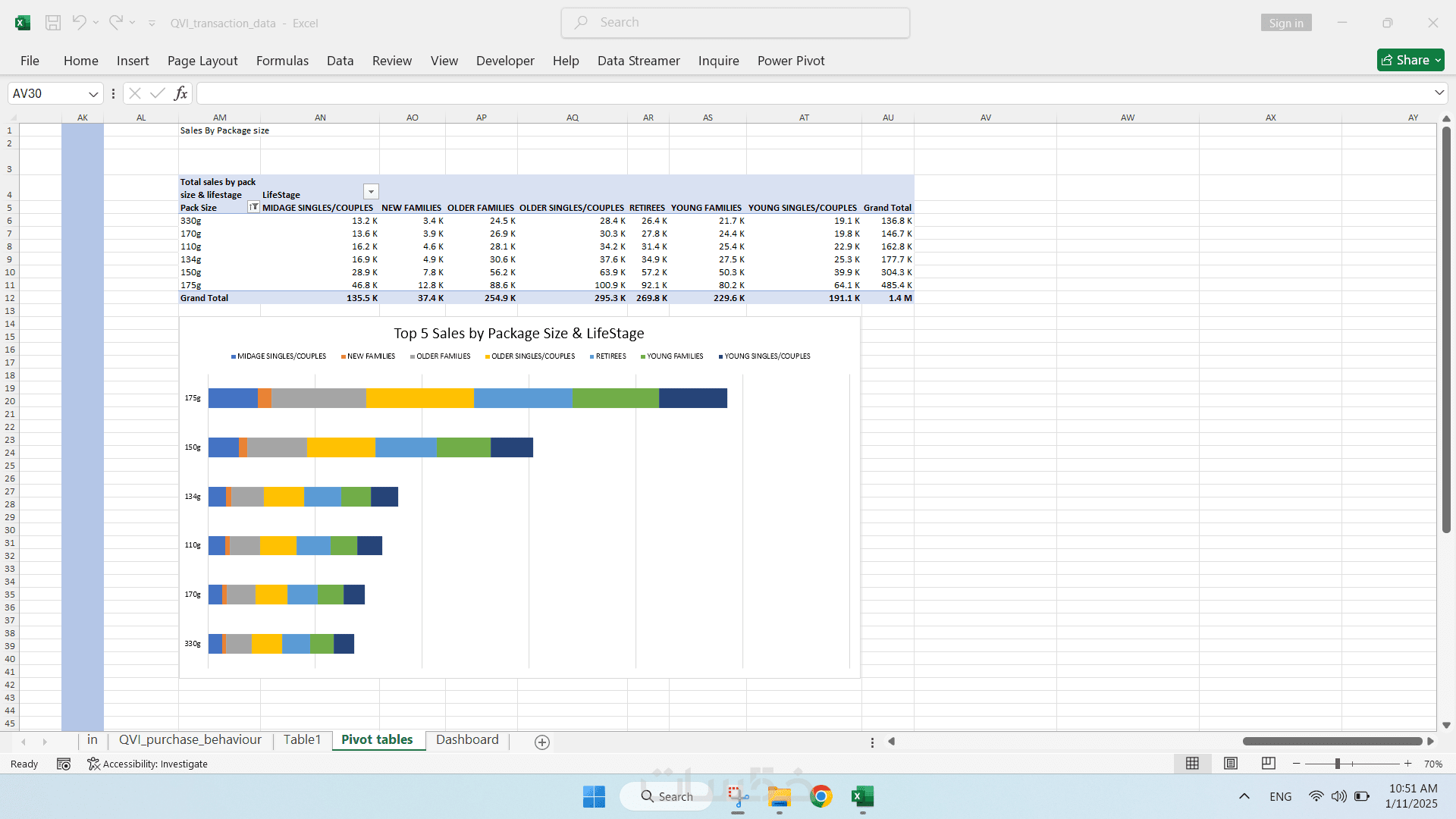Click the Sign in button
1456x819 pixels.
click(1285, 23)
